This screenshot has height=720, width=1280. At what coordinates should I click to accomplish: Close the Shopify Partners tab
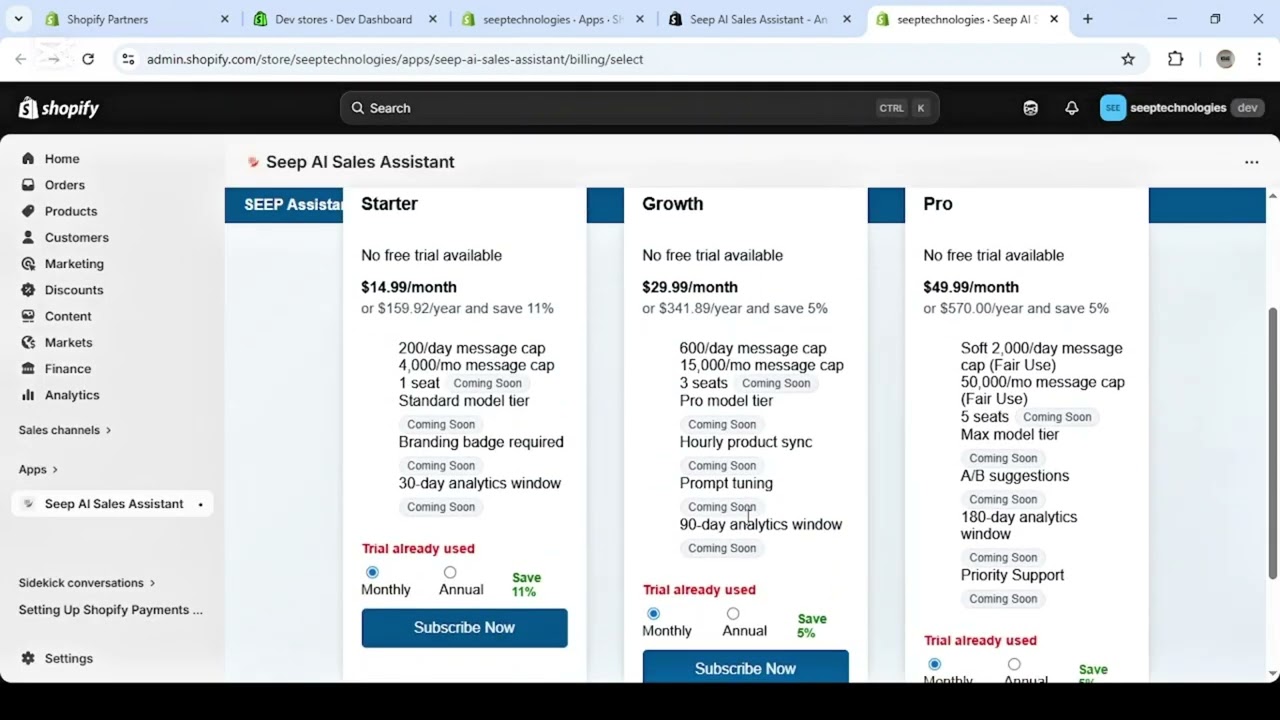point(224,19)
